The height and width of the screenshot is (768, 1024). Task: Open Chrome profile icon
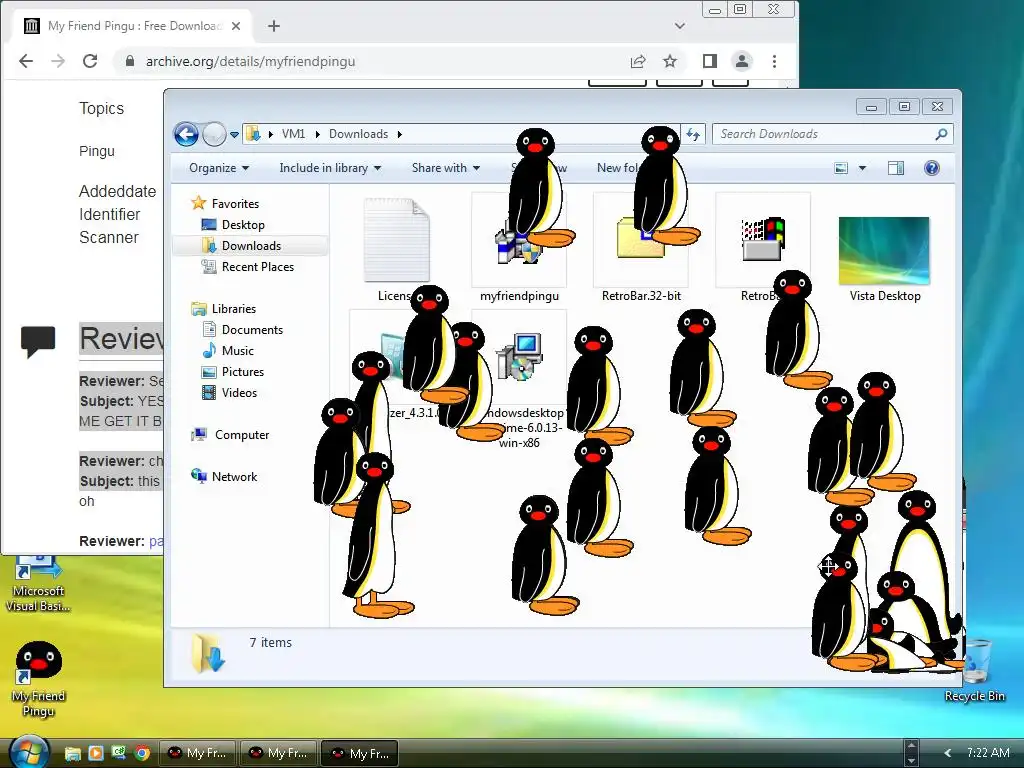pos(742,61)
